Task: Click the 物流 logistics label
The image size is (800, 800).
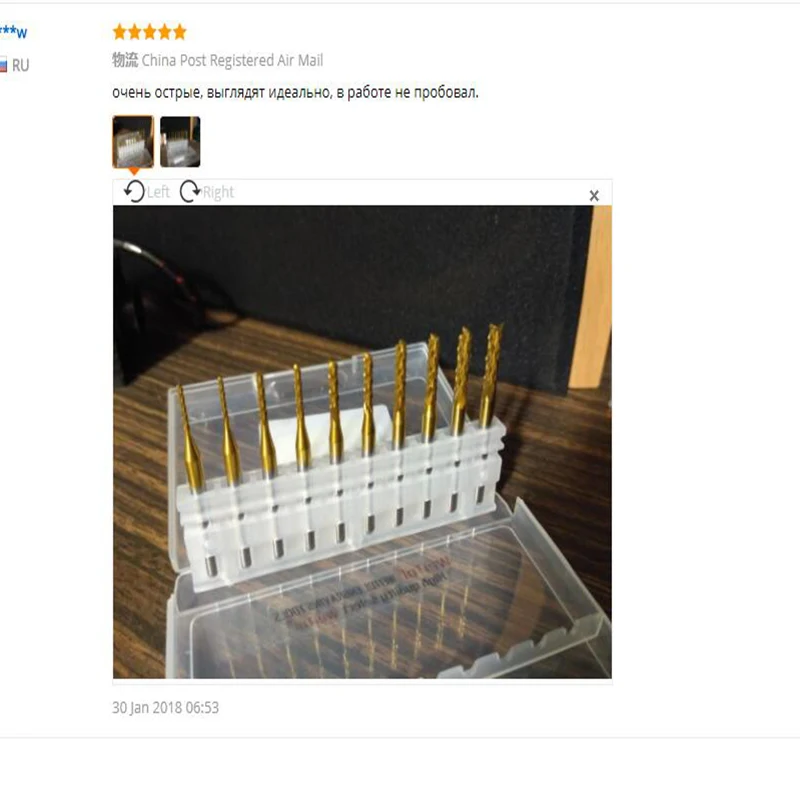Action: coord(125,60)
